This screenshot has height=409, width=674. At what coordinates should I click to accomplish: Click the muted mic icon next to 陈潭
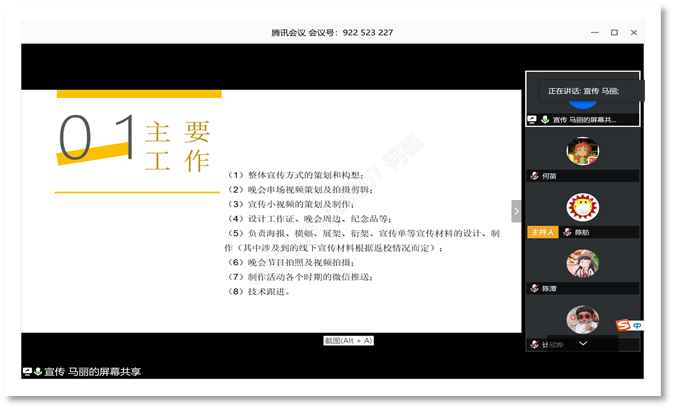[x=534, y=288]
